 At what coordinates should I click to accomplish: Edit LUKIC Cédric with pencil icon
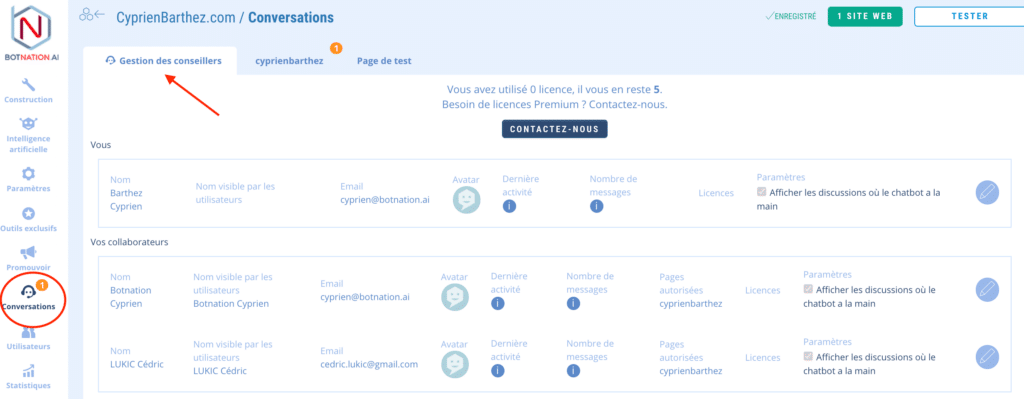click(987, 357)
